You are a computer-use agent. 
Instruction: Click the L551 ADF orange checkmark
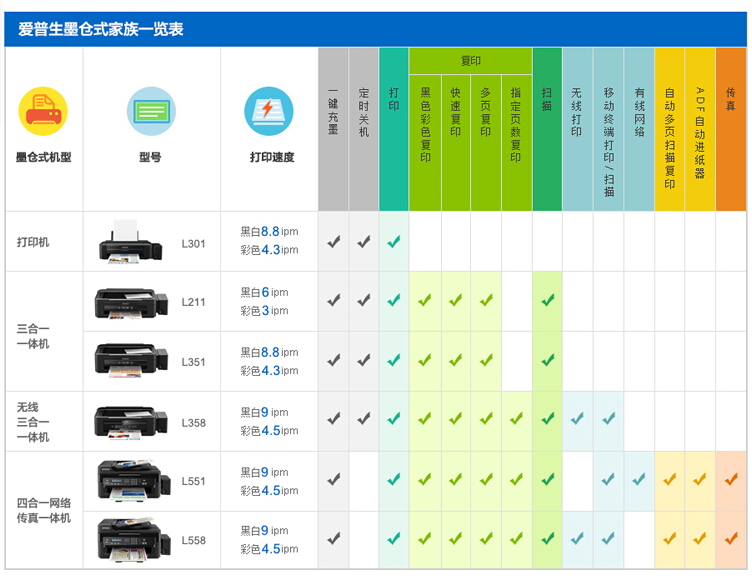[700, 479]
